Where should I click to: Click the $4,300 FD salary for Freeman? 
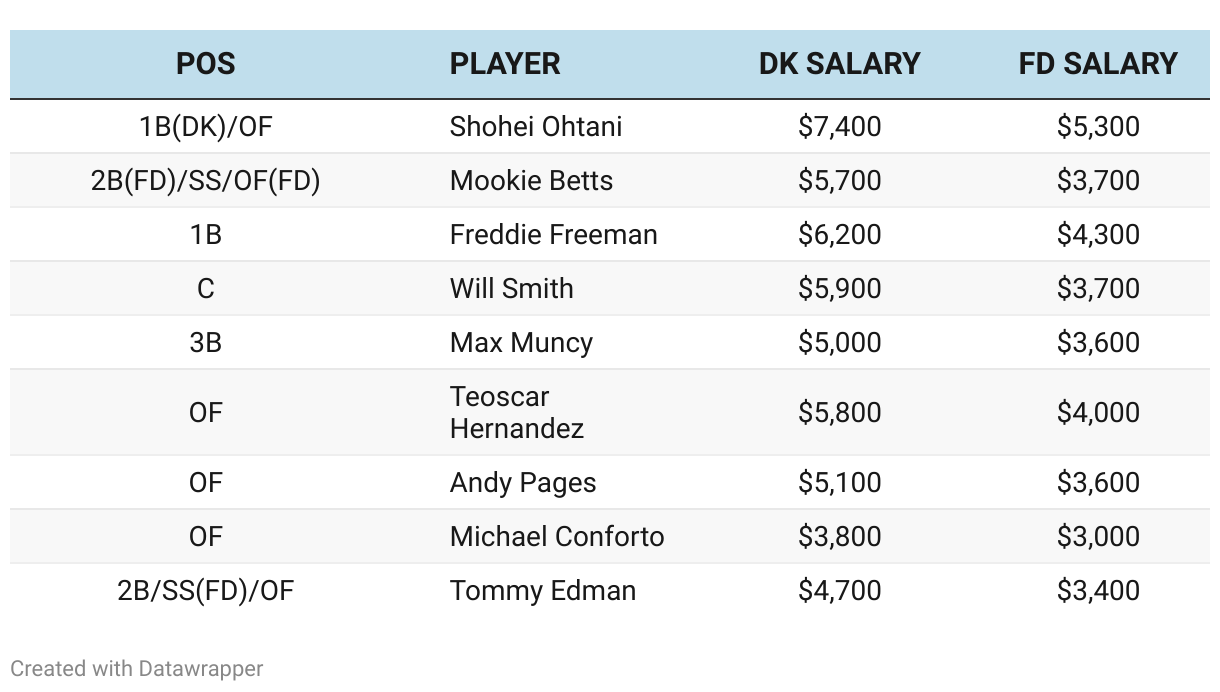(x=1098, y=235)
